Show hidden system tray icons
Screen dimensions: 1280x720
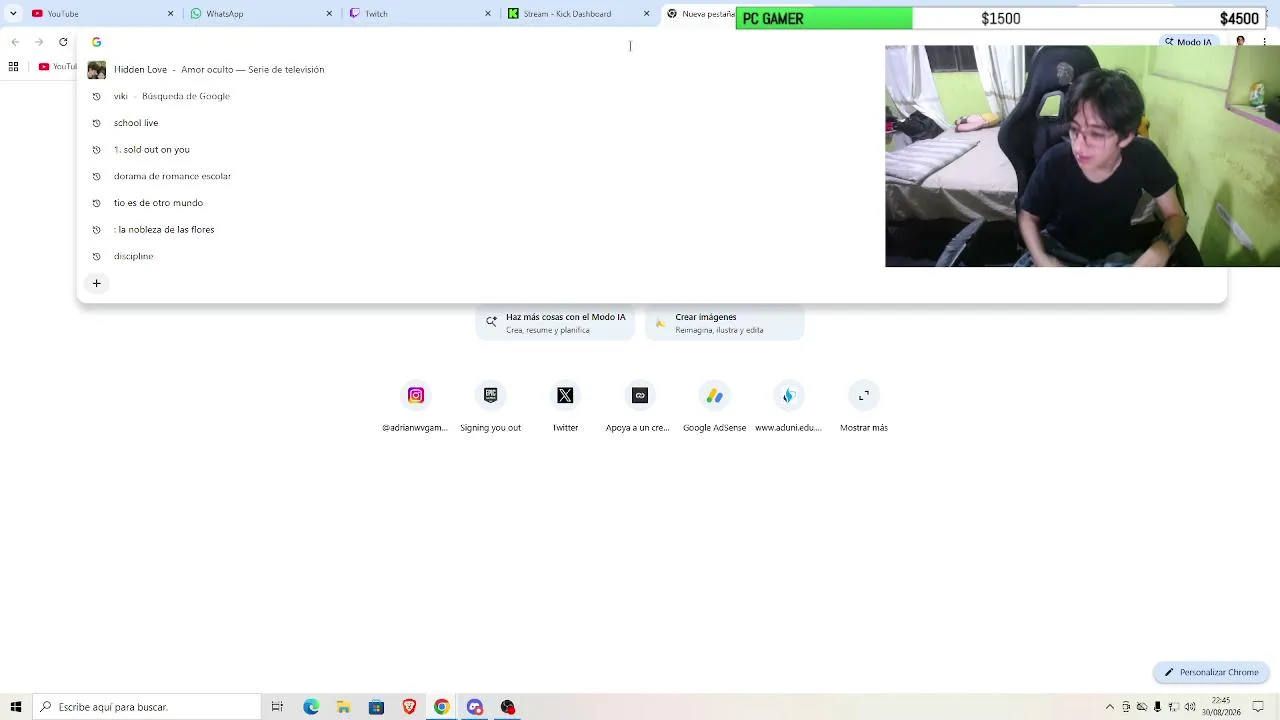[1109, 707]
